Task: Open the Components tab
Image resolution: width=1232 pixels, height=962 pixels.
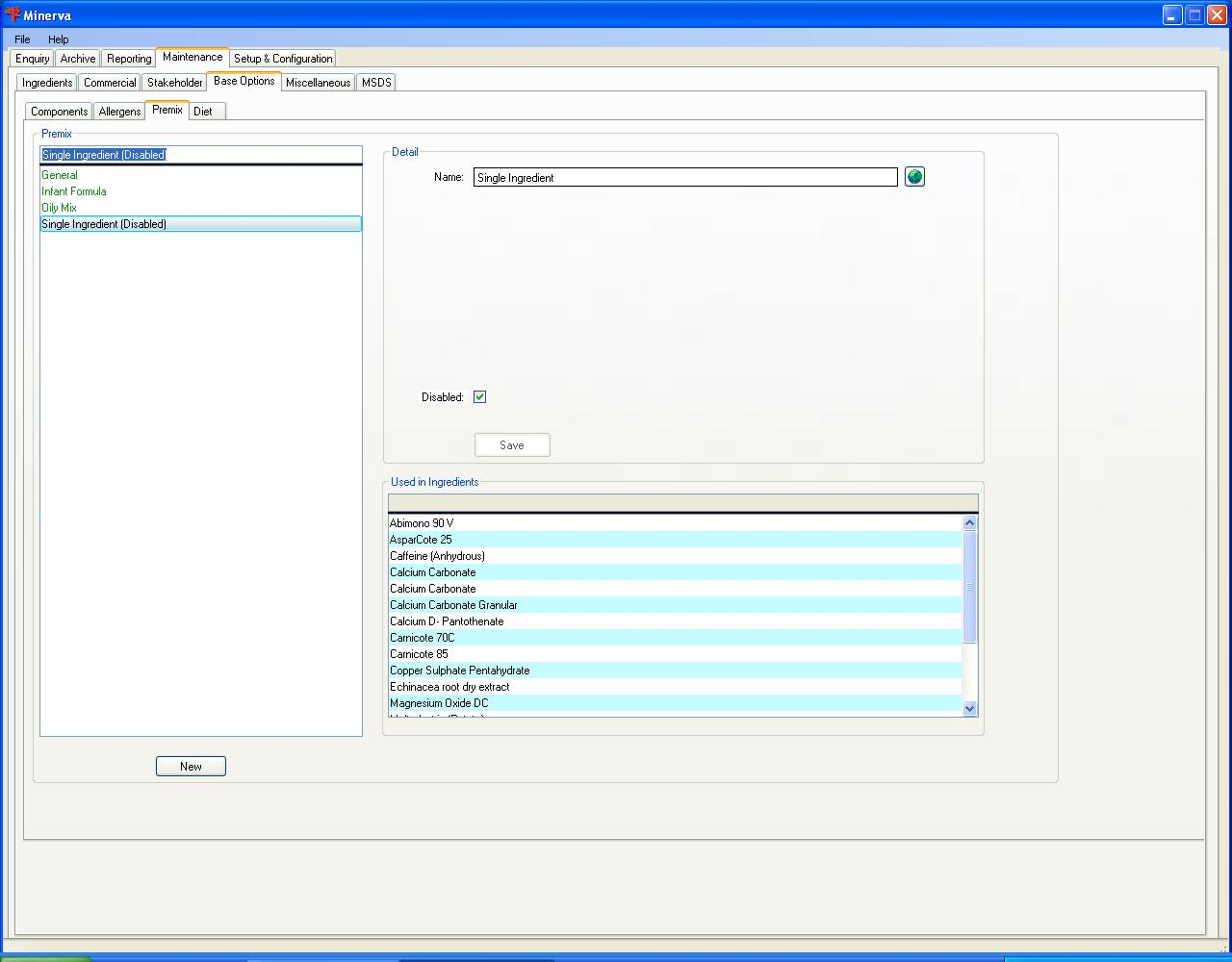Action: [x=60, y=112]
